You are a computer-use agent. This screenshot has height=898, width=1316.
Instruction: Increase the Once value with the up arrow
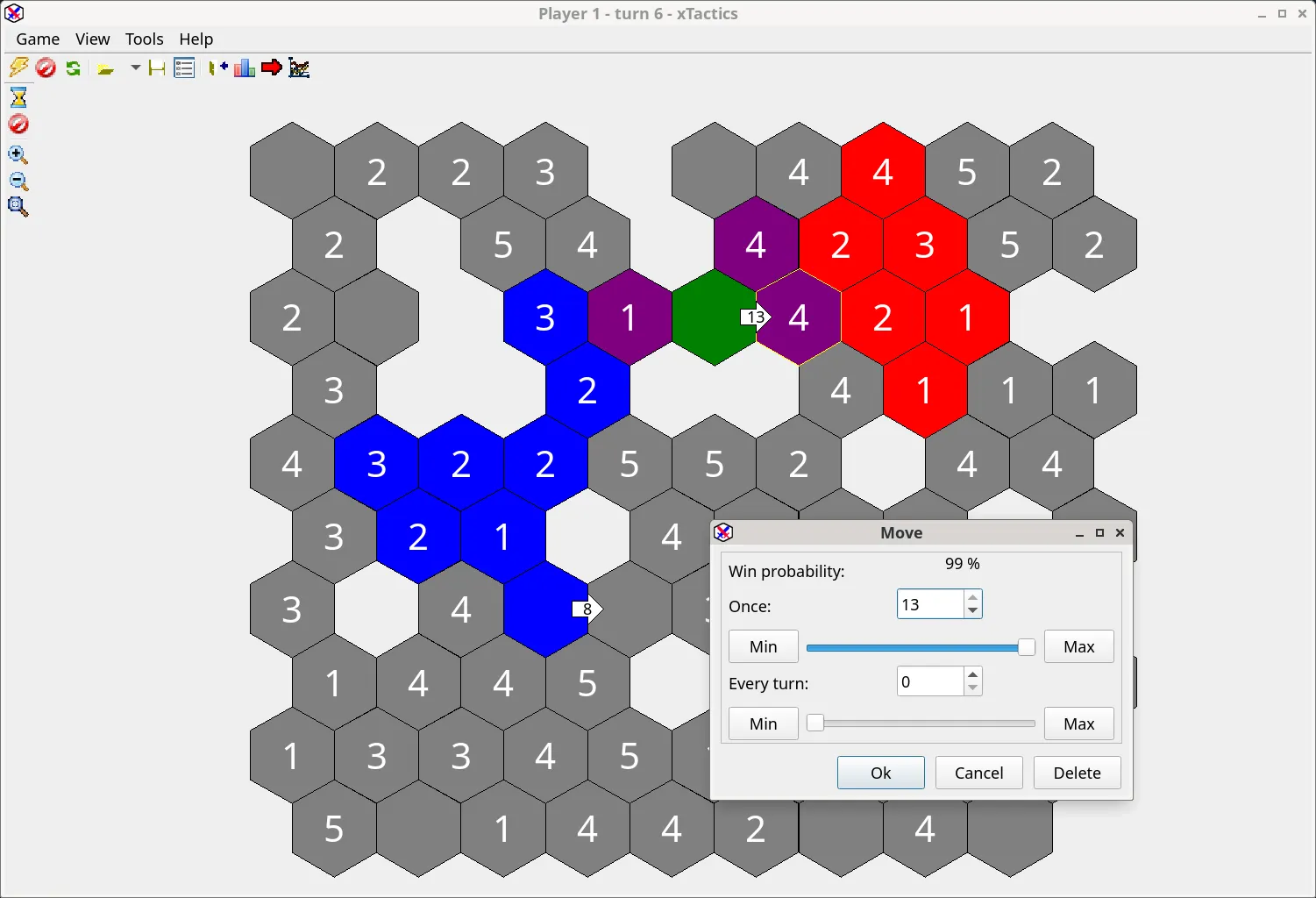972,597
